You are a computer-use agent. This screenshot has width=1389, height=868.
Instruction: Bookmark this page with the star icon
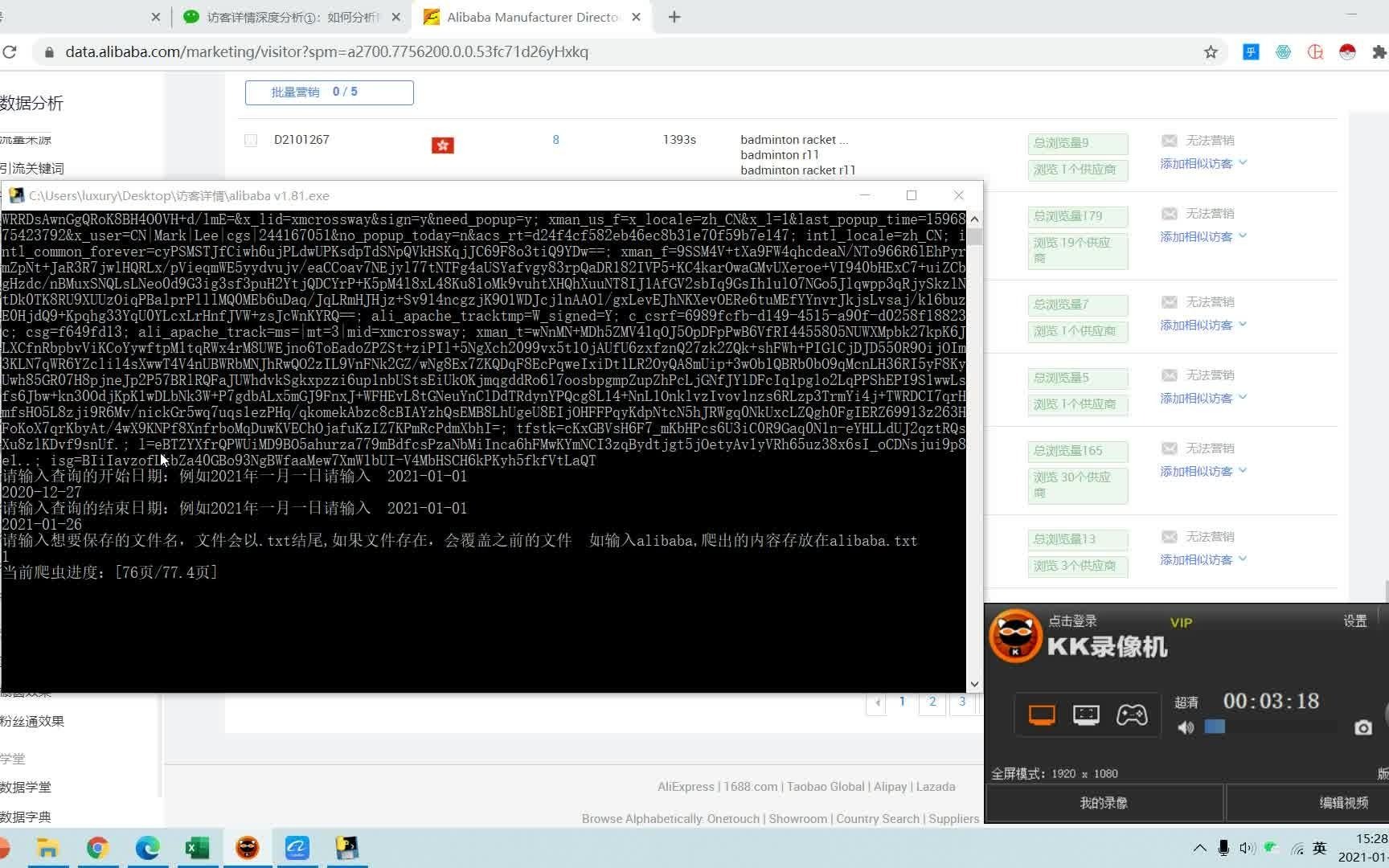[x=1211, y=52]
